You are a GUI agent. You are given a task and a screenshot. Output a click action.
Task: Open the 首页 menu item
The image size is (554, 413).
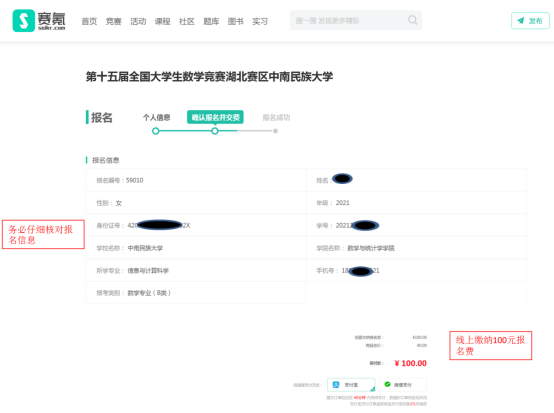[89, 21]
